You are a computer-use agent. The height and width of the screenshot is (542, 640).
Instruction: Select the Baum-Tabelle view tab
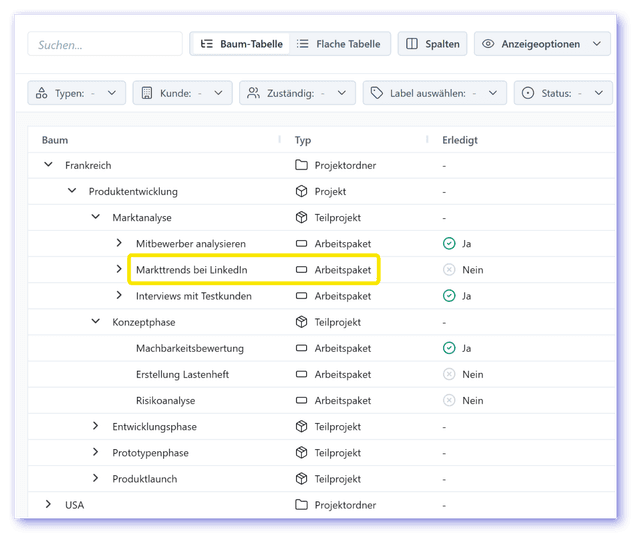click(240, 44)
